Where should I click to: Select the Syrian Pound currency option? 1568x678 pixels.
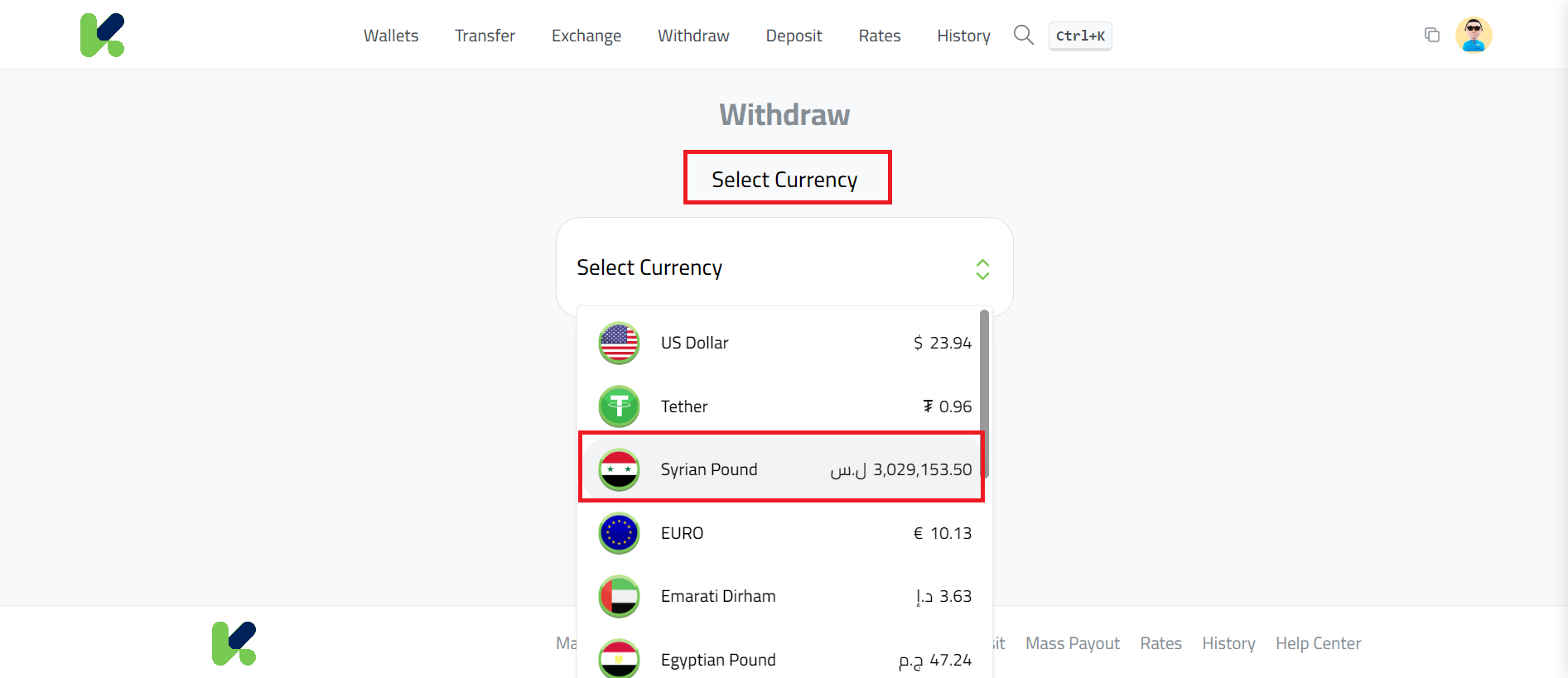point(781,469)
